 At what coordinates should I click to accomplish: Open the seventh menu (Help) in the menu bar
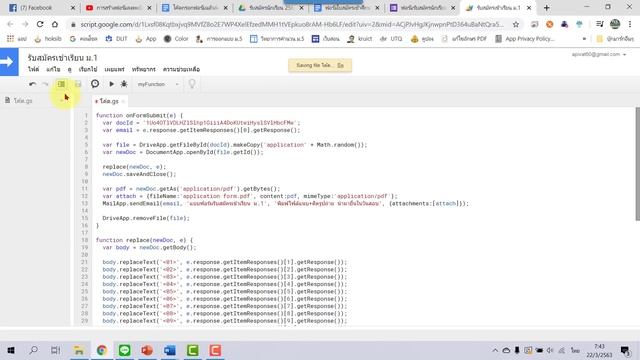coord(181,69)
